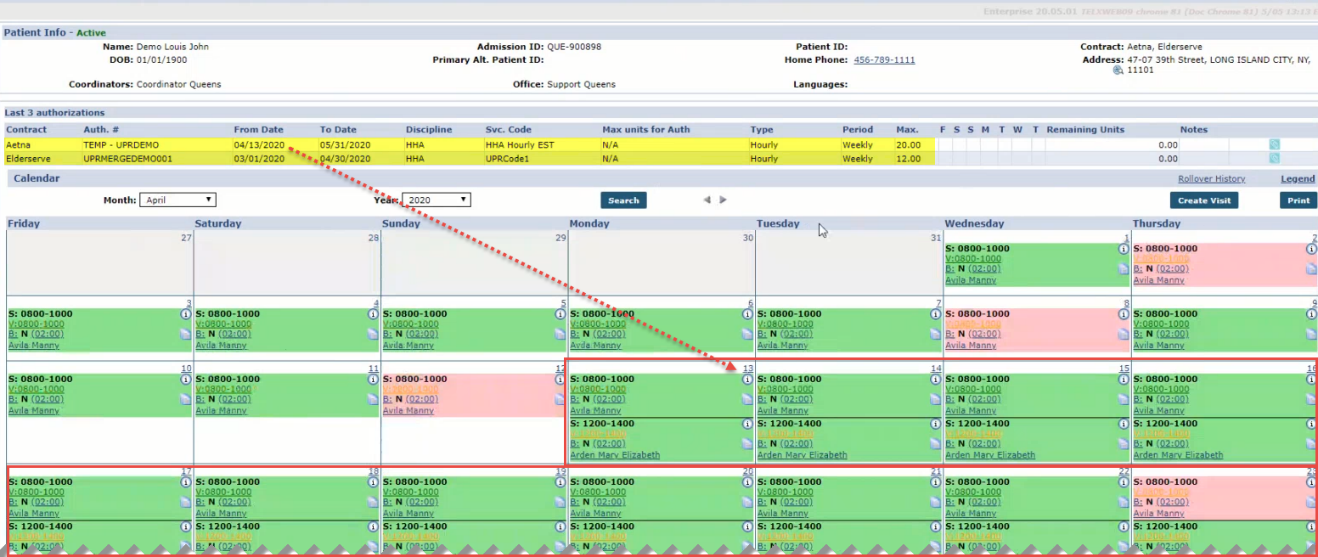Open note icon on April 21 0800-1000 visit

pos(937,502)
